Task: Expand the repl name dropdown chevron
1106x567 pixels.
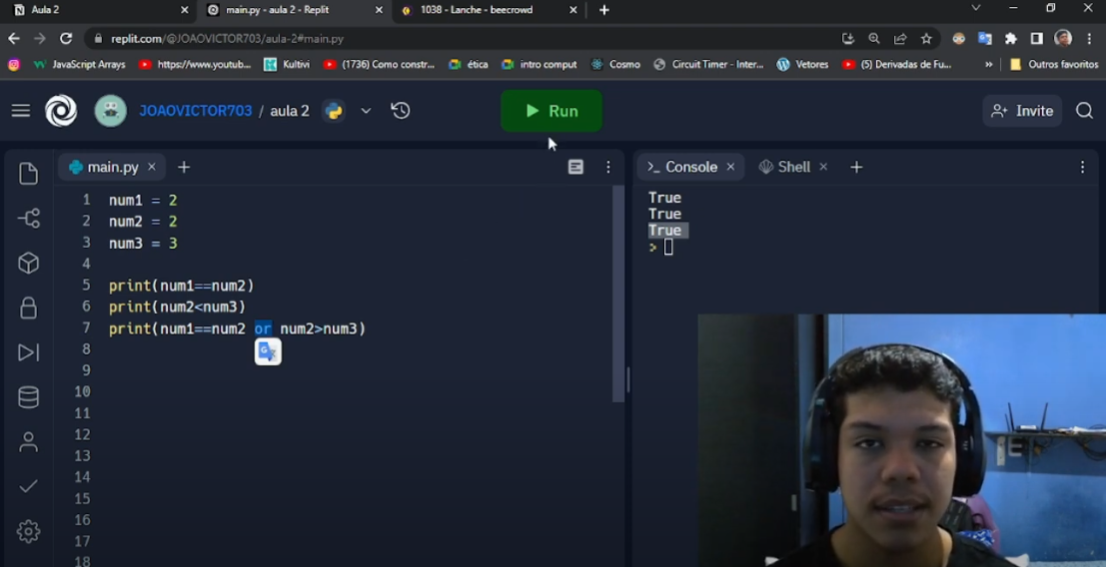Action: click(x=366, y=111)
